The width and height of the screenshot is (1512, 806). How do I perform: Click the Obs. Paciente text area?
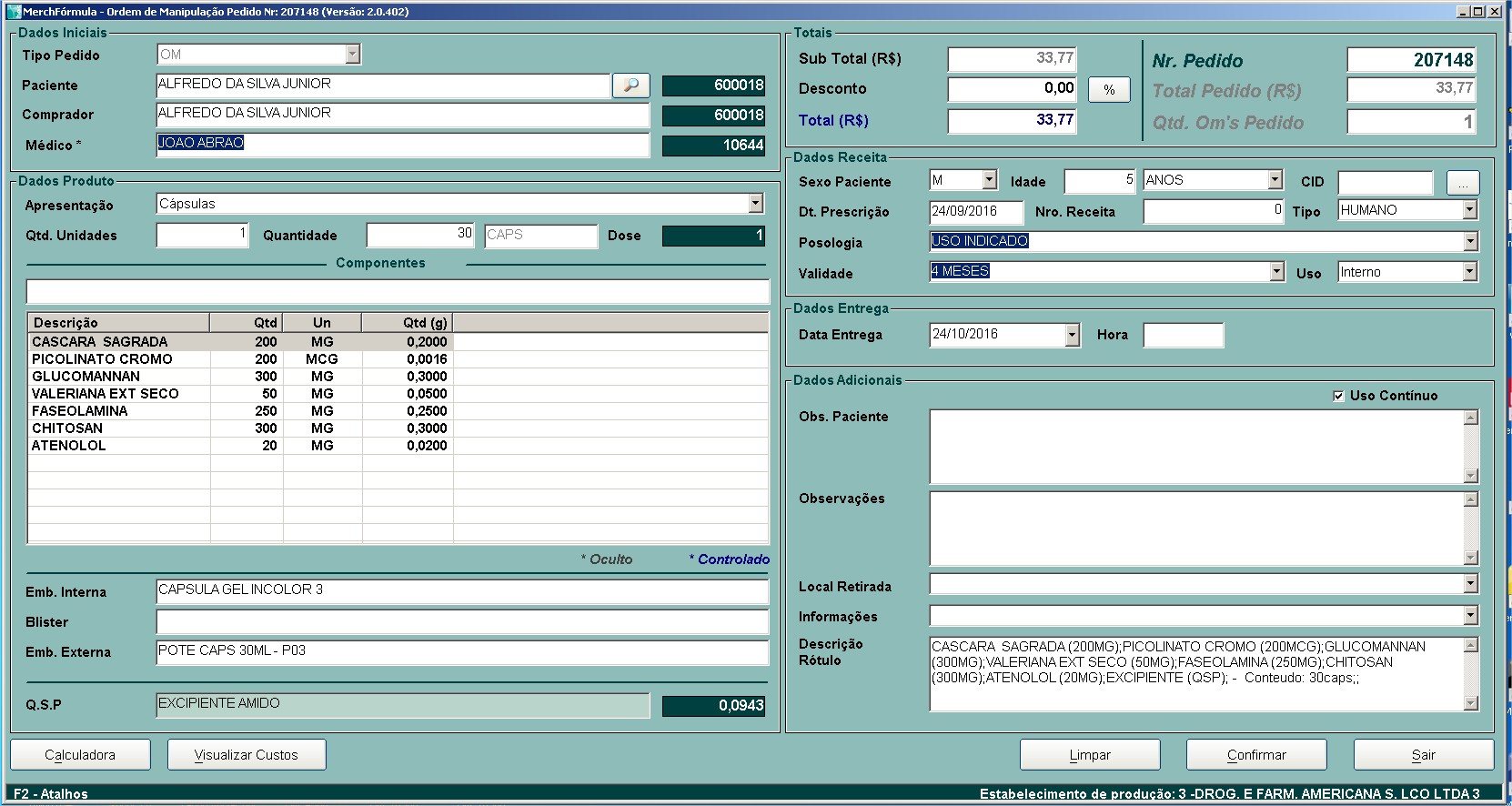click(1195, 446)
